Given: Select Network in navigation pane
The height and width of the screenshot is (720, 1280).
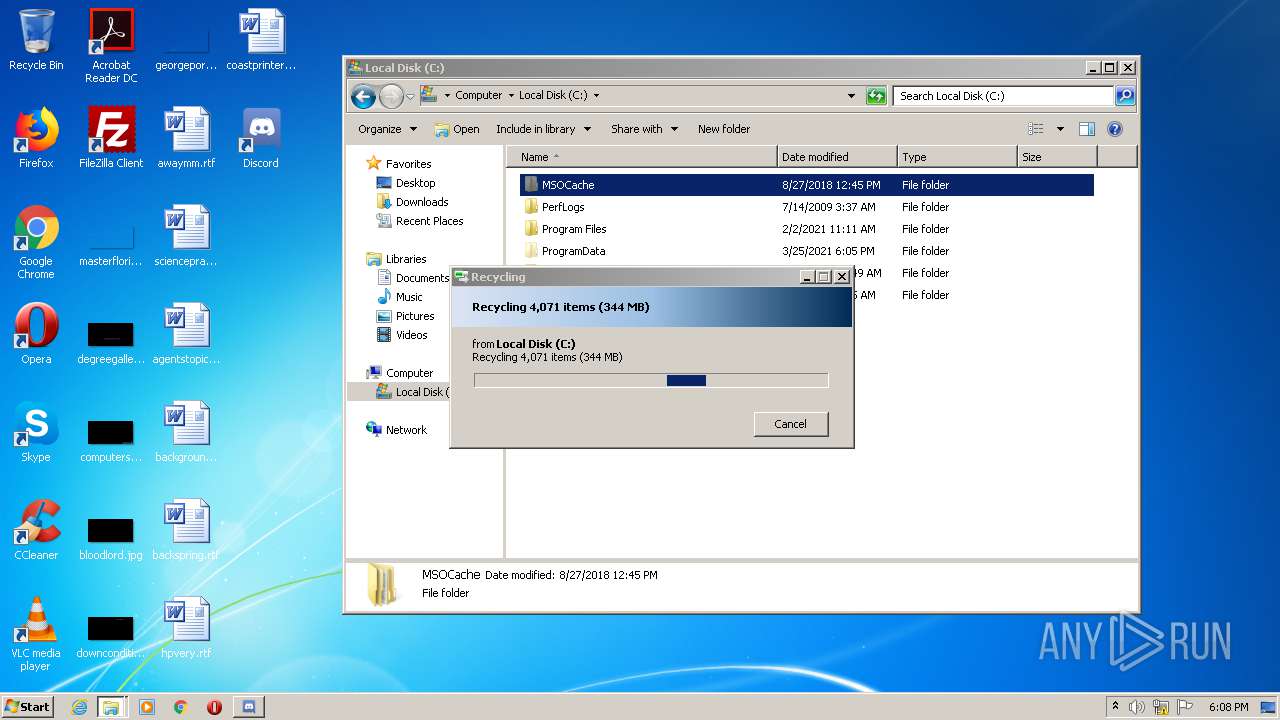Looking at the screenshot, I should pos(397,430).
